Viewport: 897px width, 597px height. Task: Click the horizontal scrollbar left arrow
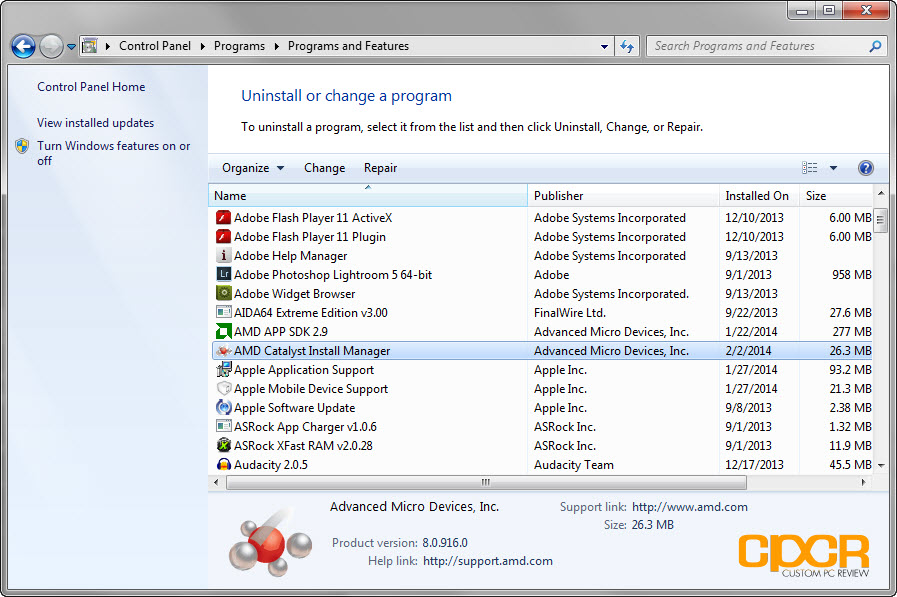click(x=216, y=483)
